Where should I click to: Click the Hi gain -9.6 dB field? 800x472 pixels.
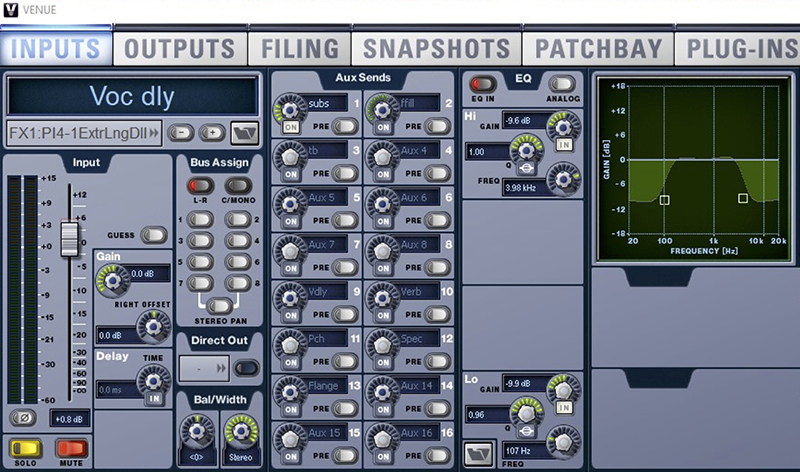pos(524,120)
